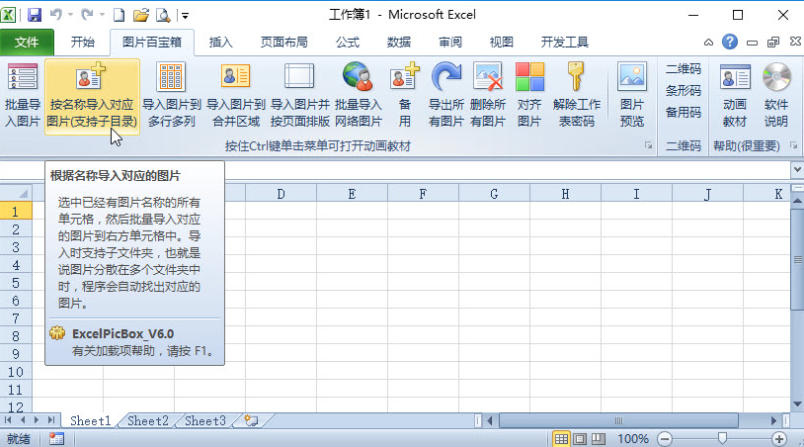Enable Page Break Preview view button

coord(596,439)
